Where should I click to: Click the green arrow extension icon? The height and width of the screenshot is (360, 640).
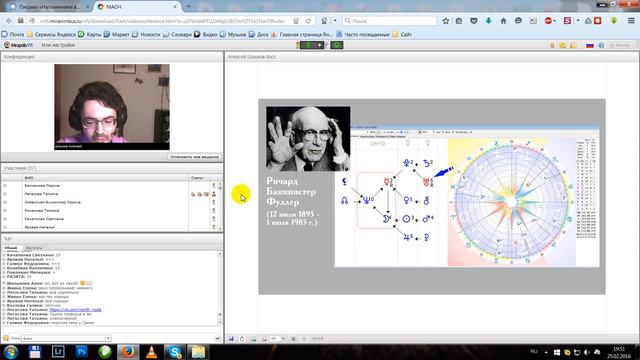click(x=613, y=20)
